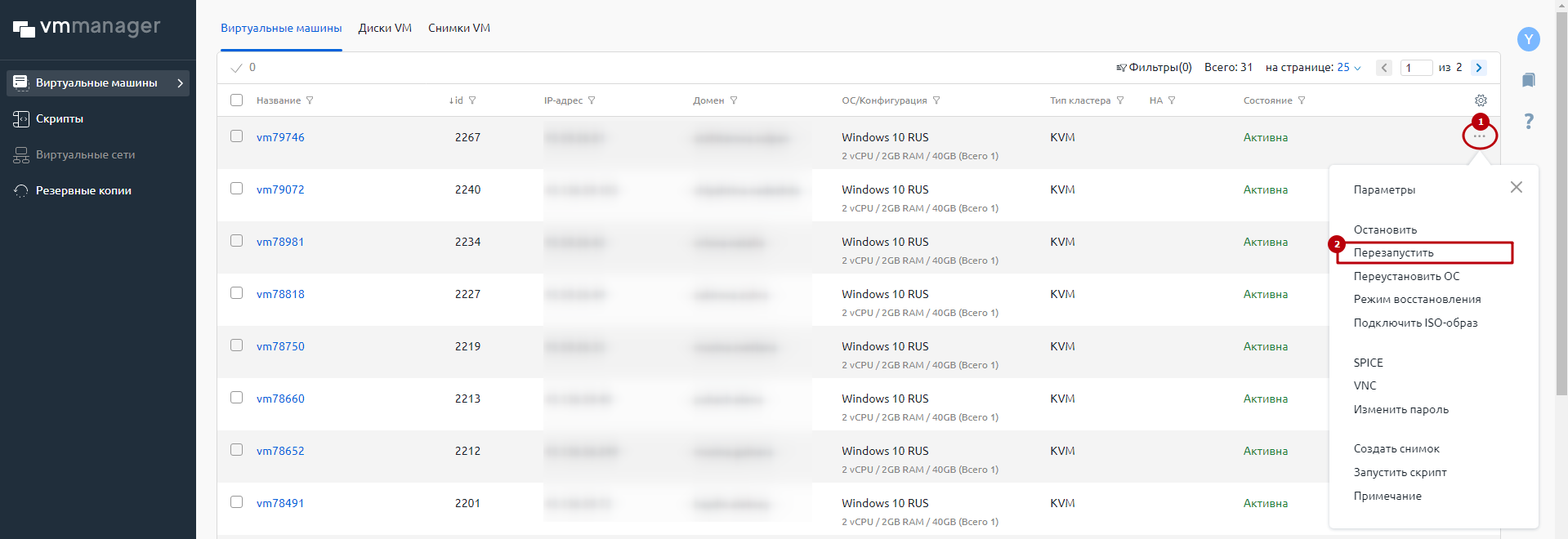Choose Создать снимок in the menu
The width and height of the screenshot is (1568, 539).
click(1396, 449)
